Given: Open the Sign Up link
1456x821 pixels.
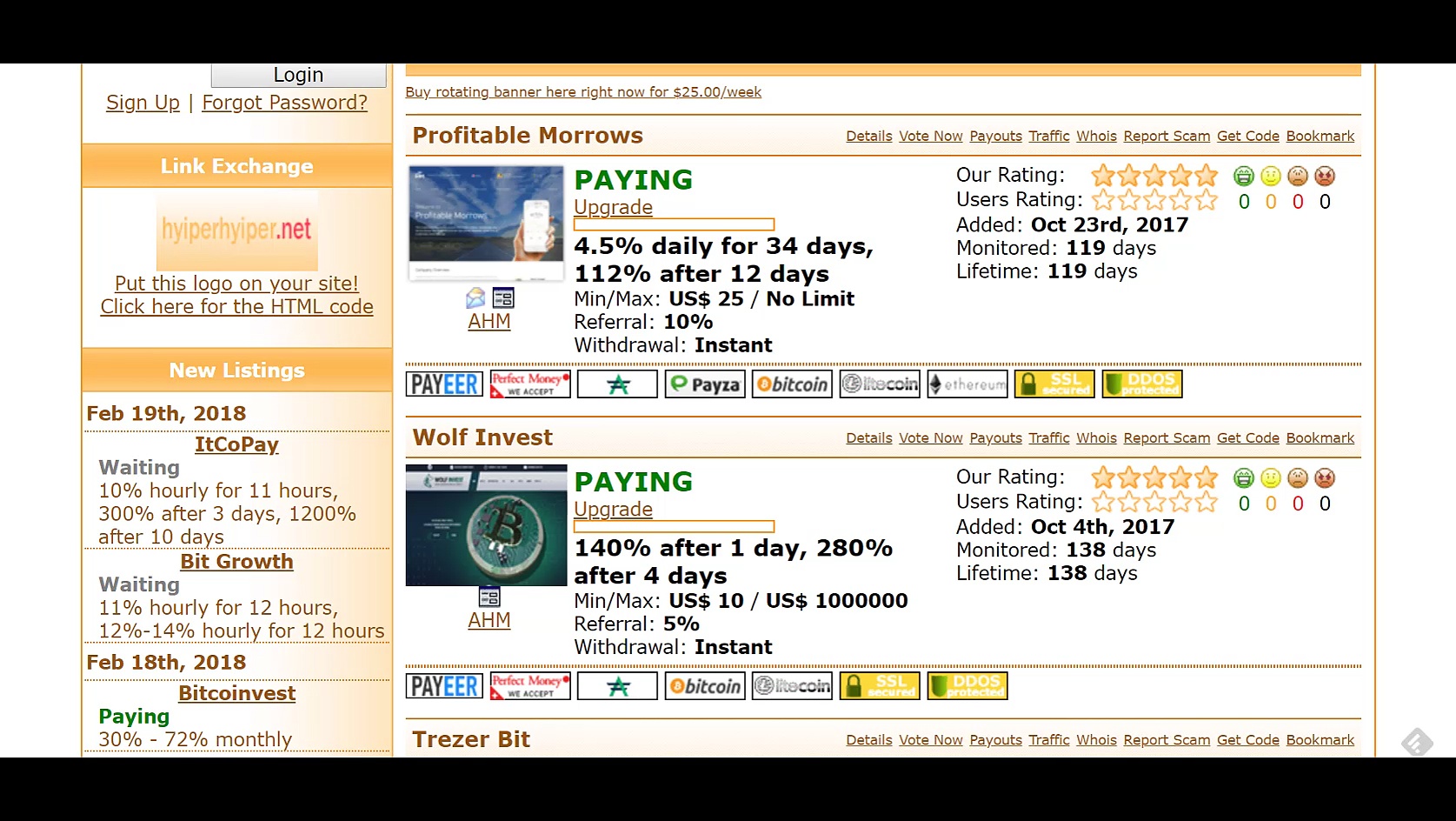Looking at the screenshot, I should coord(143,103).
